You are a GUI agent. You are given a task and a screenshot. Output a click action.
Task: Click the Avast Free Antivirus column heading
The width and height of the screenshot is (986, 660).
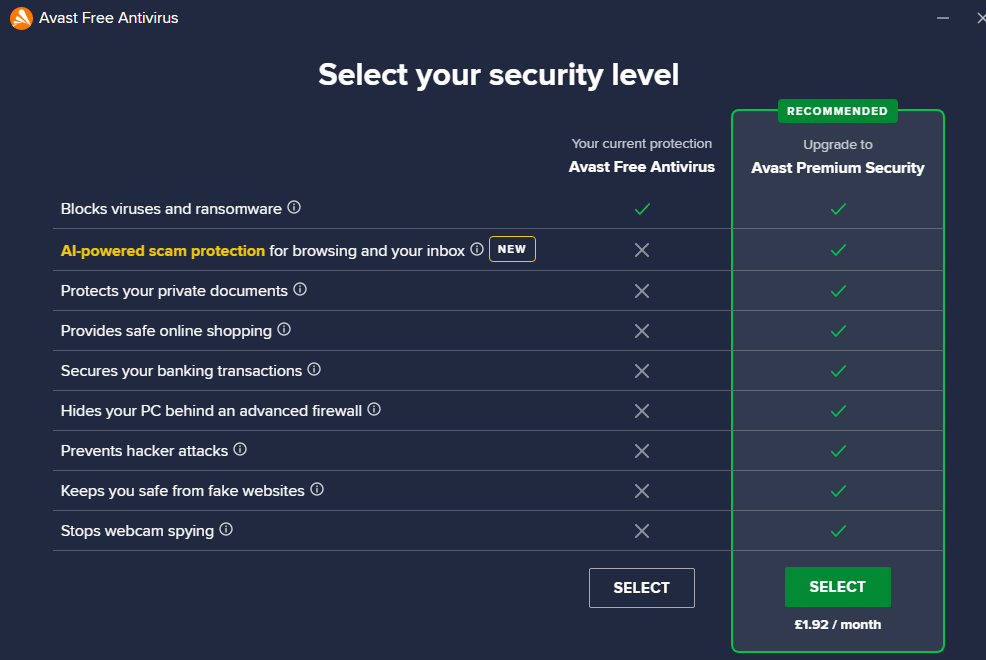[x=641, y=167]
